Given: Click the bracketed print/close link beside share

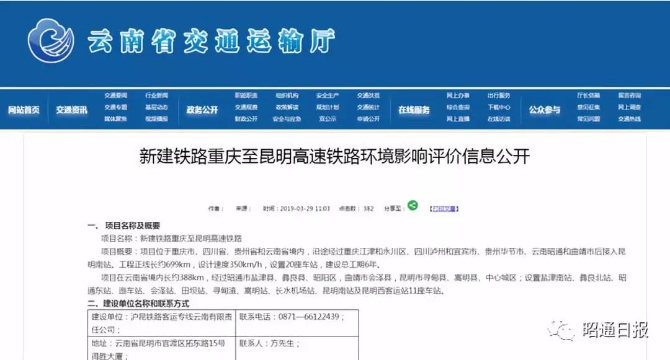Looking at the screenshot, I should (x=444, y=209).
